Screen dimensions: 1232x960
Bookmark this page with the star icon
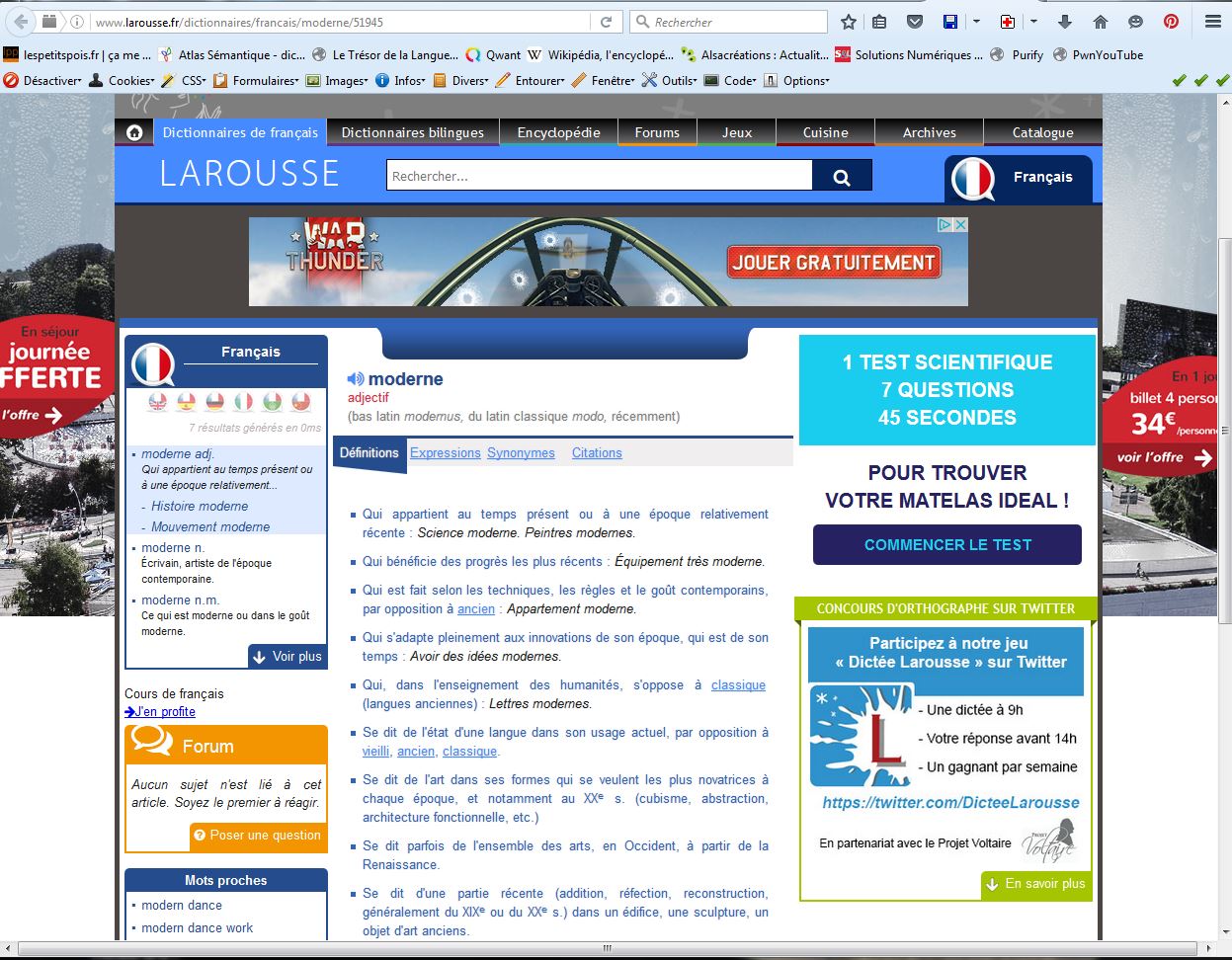point(849,22)
